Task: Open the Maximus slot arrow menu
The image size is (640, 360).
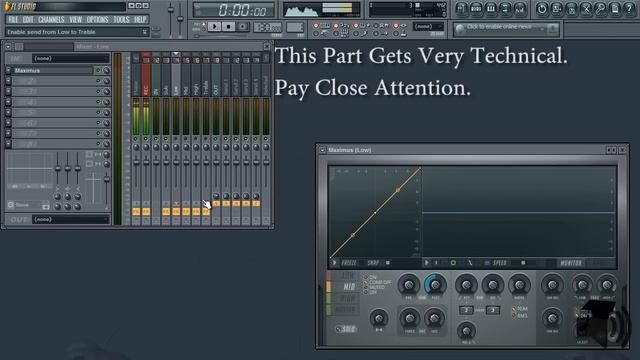Action: click(x=8, y=71)
